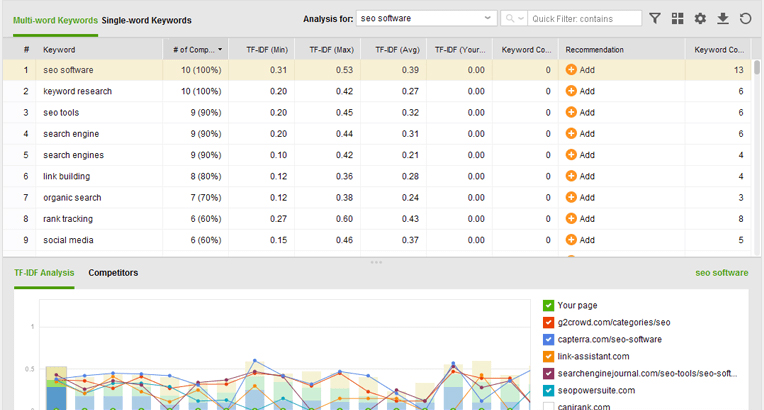
Task: Click Add icon for seo software row
Action: (571, 70)
